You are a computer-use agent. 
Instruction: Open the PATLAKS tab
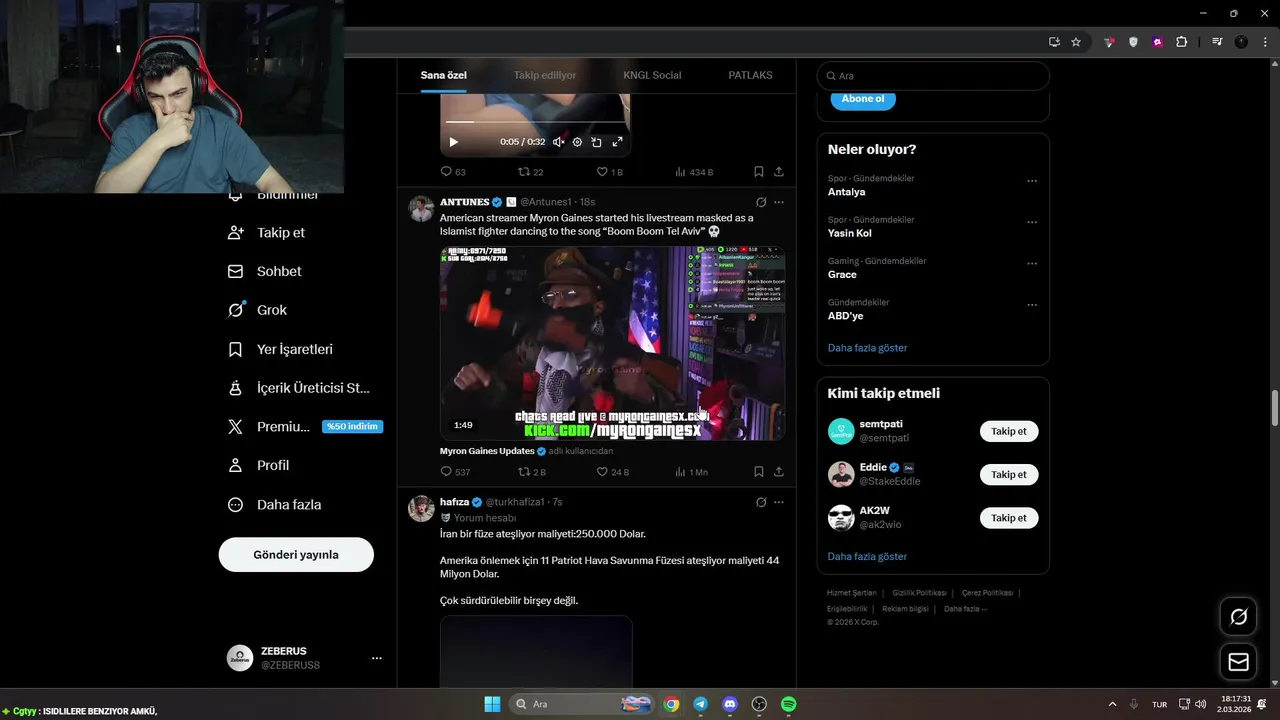pyautogui.click(x=750, y=75)
